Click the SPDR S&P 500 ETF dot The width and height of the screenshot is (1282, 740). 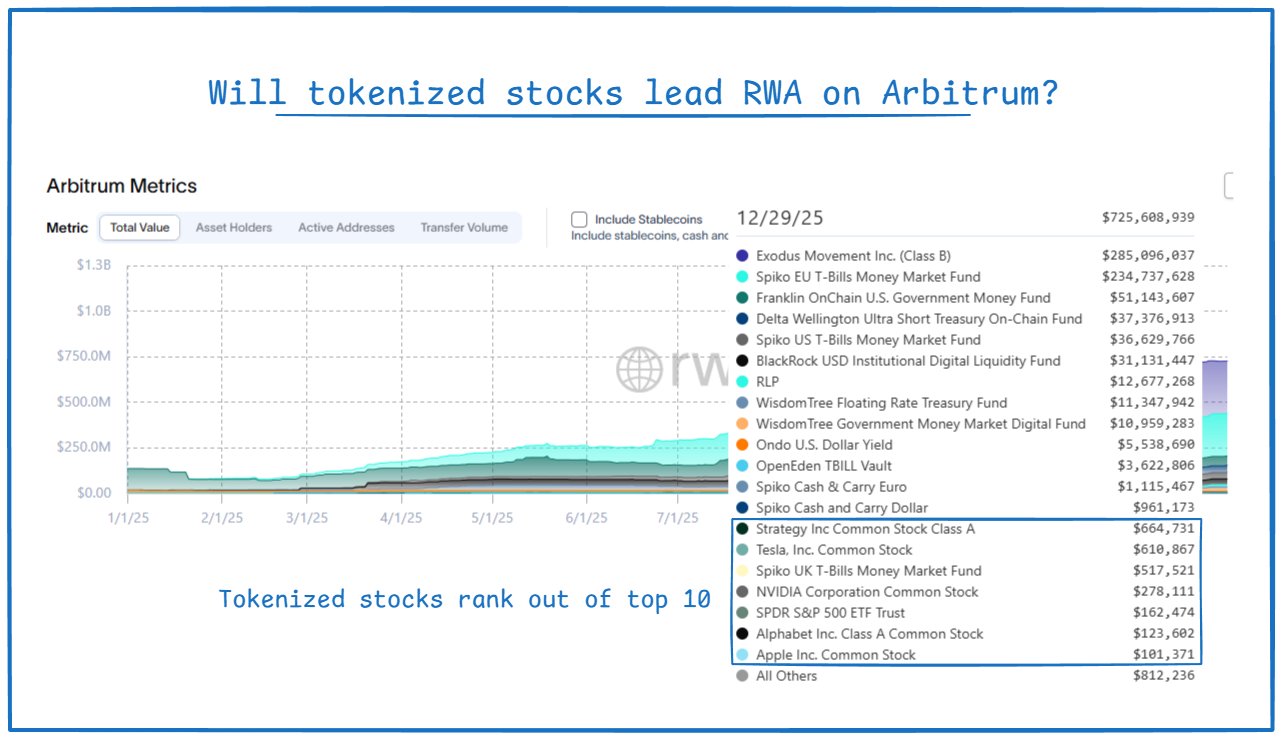(x=741, y=613)
